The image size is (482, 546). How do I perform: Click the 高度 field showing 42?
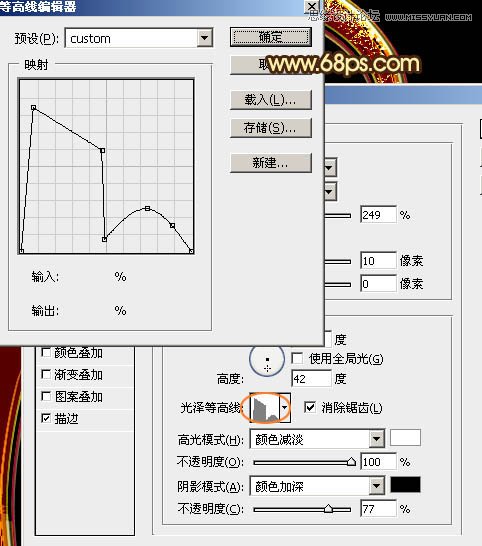[x=311, y=379]
